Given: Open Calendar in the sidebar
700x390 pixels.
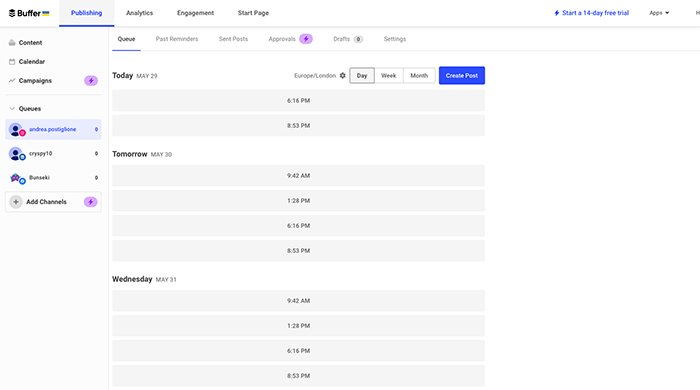Looking at the screenshot, I should pos(32,62).
